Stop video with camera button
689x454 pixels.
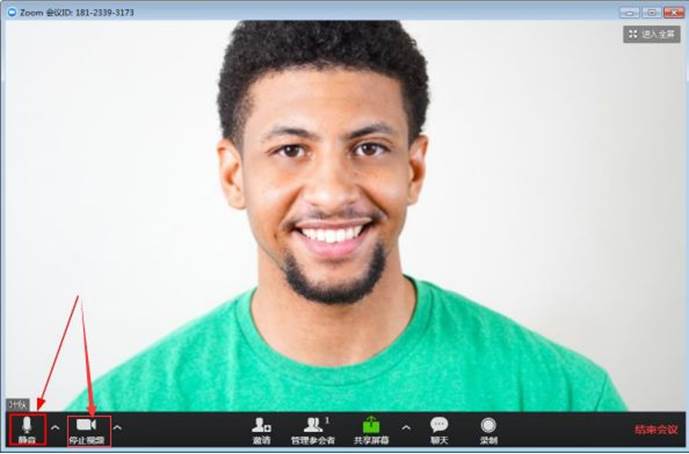click(87, 431)
